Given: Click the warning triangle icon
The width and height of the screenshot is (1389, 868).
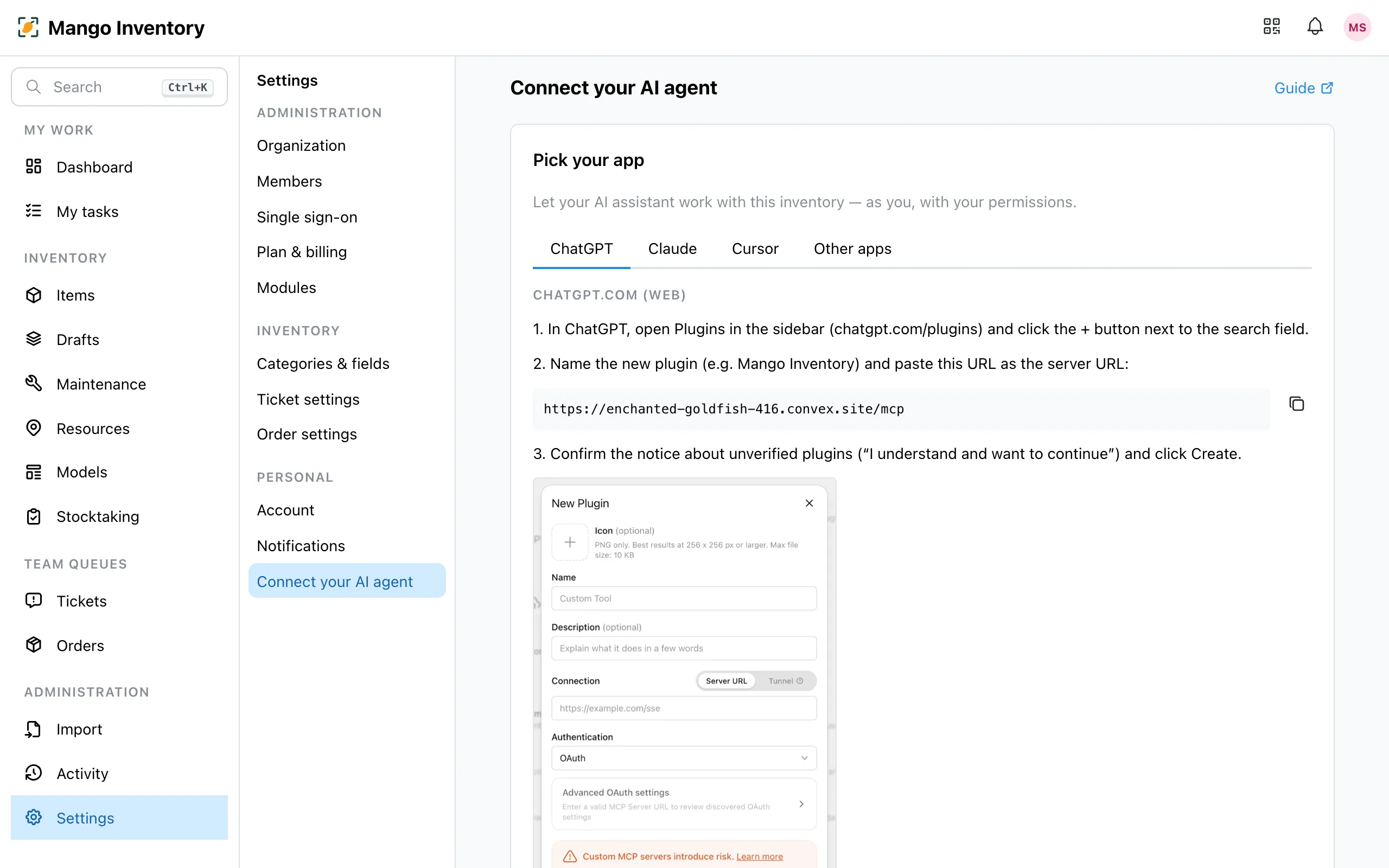Looking at the screenshot, I should 569,857.
